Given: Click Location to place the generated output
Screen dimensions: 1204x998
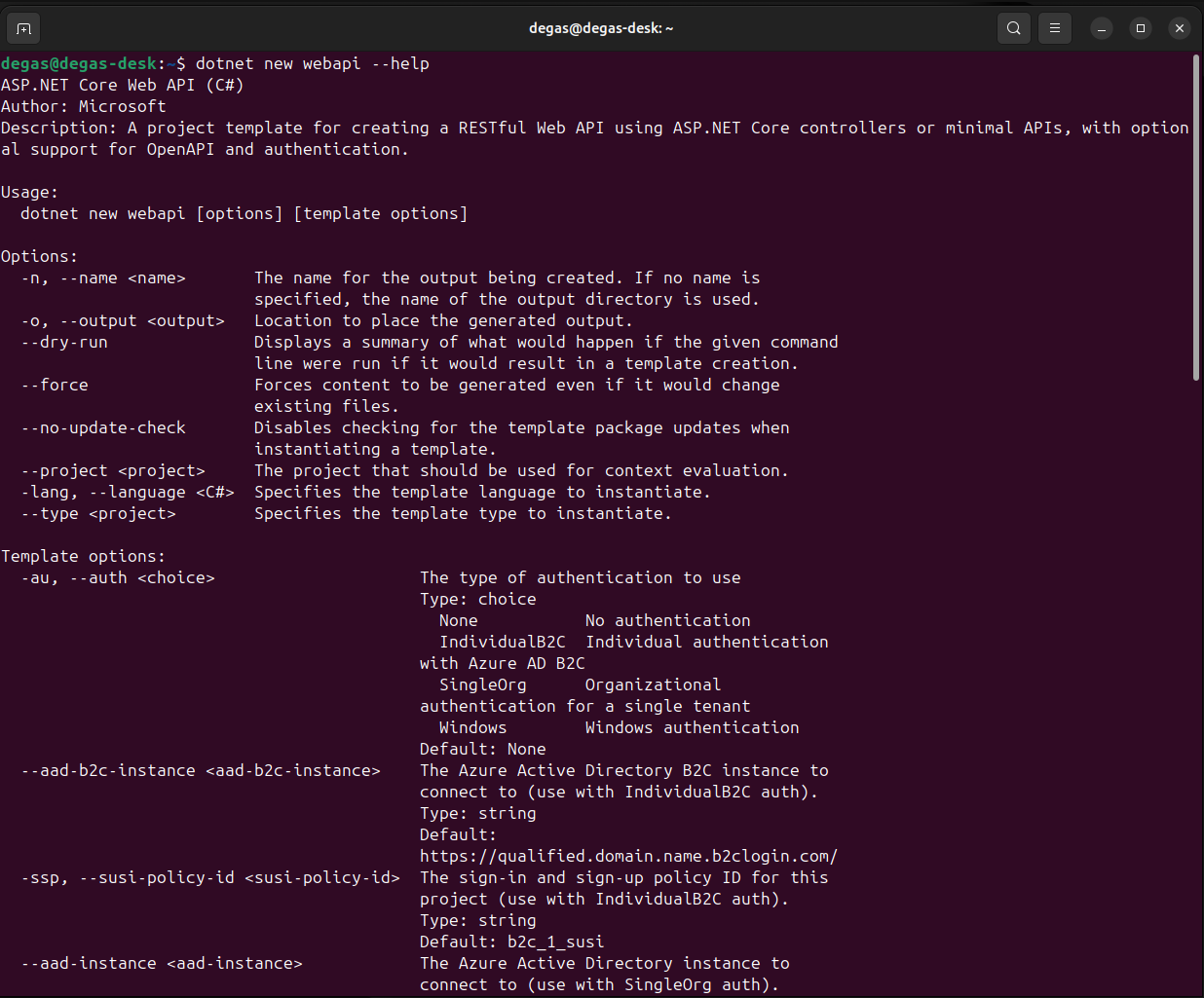Looking at the screenshot, I should click(x=444, y=320).
